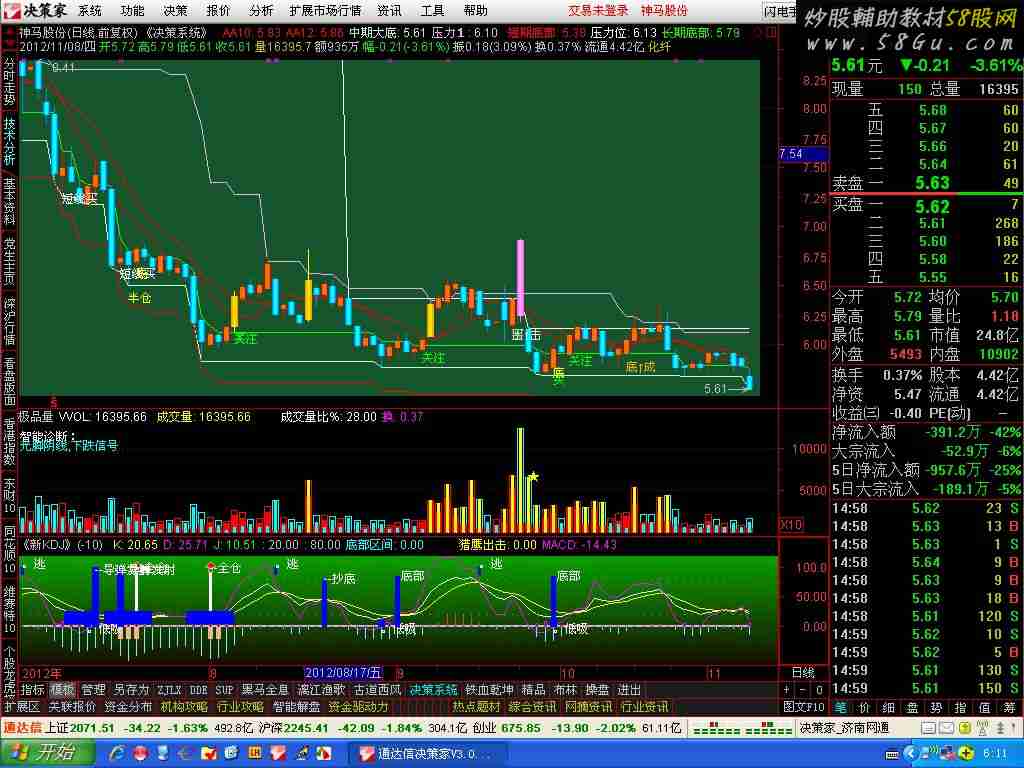Select the 铁血乾坤 template tab
This screenshot has height=768, width=1024.
pos(489,690)
